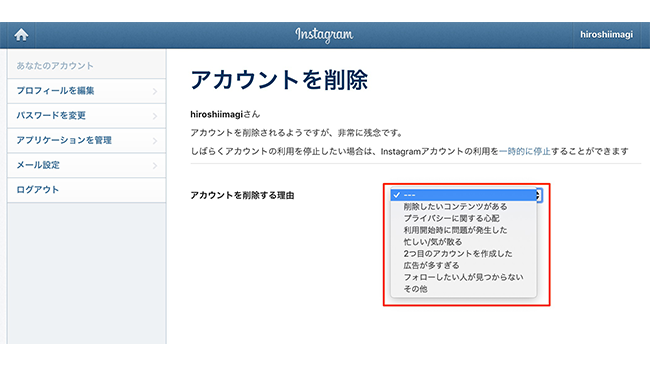The height and width of the screenshot is (366, 650).
Task: Open メール設定 in sidebar
Action: pos(87,165)
